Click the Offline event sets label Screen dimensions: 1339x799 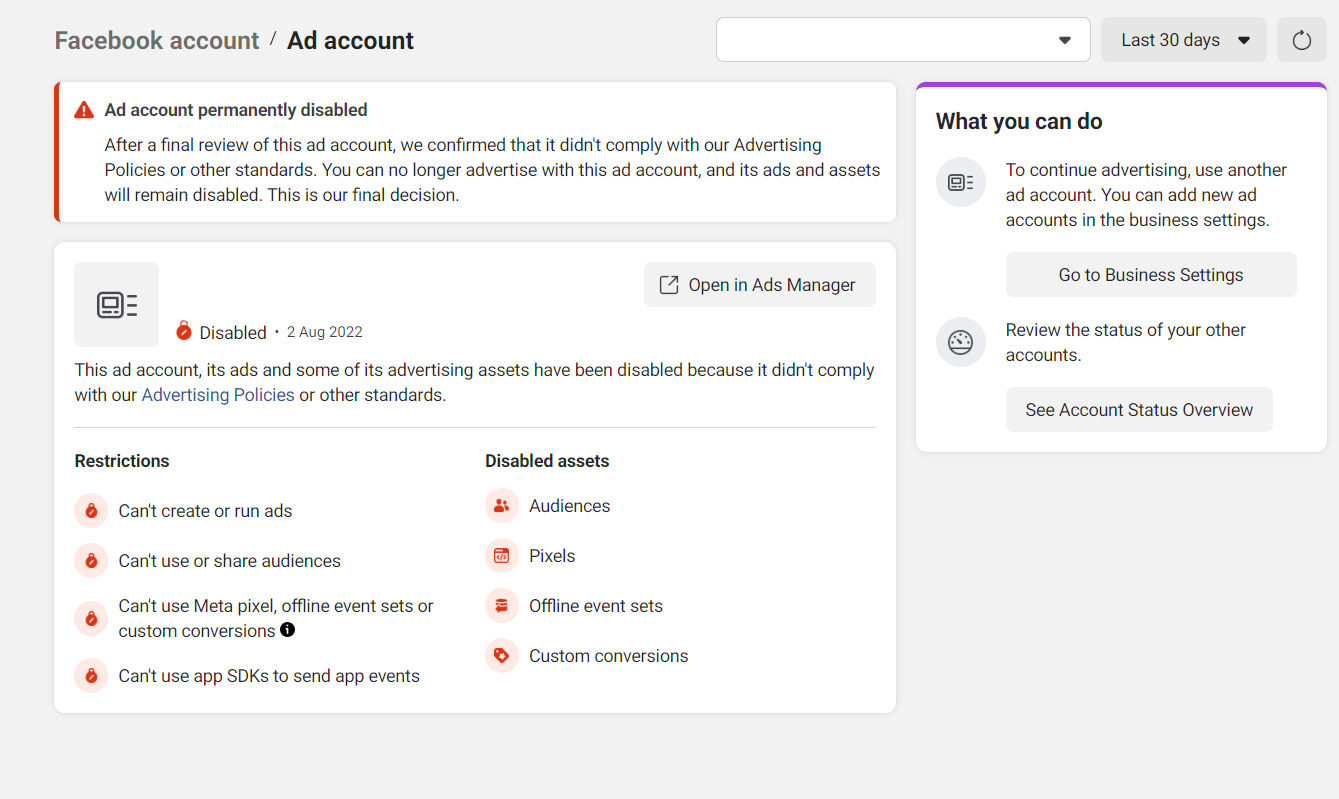(x=596, y=606)
